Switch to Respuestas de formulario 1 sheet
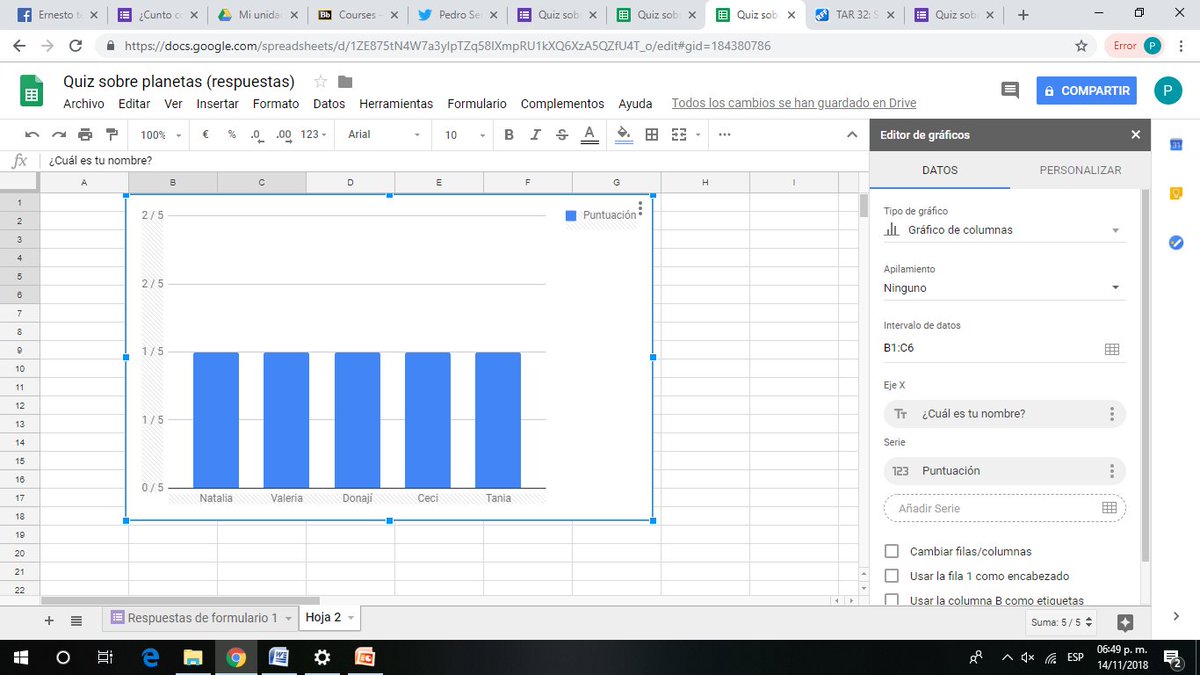Screen dimensions: 1200x675 (x=202, y=618)
